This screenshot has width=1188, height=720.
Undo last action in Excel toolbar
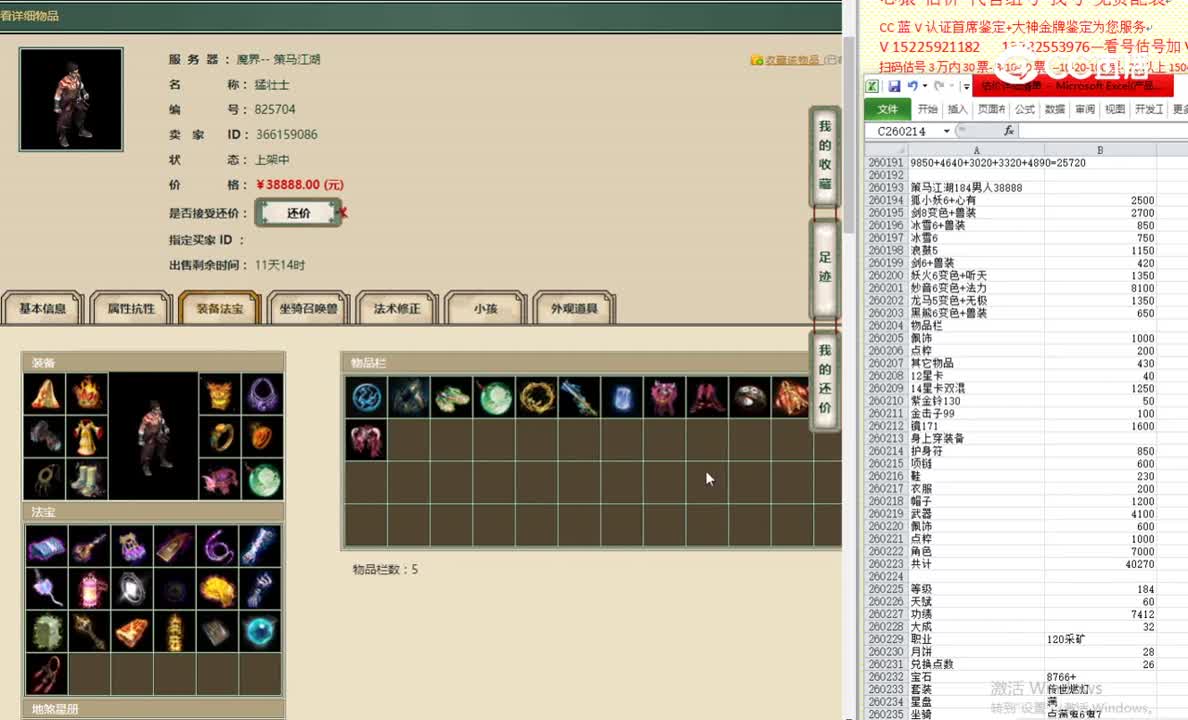pyautogui.click(x=912, y=86)
